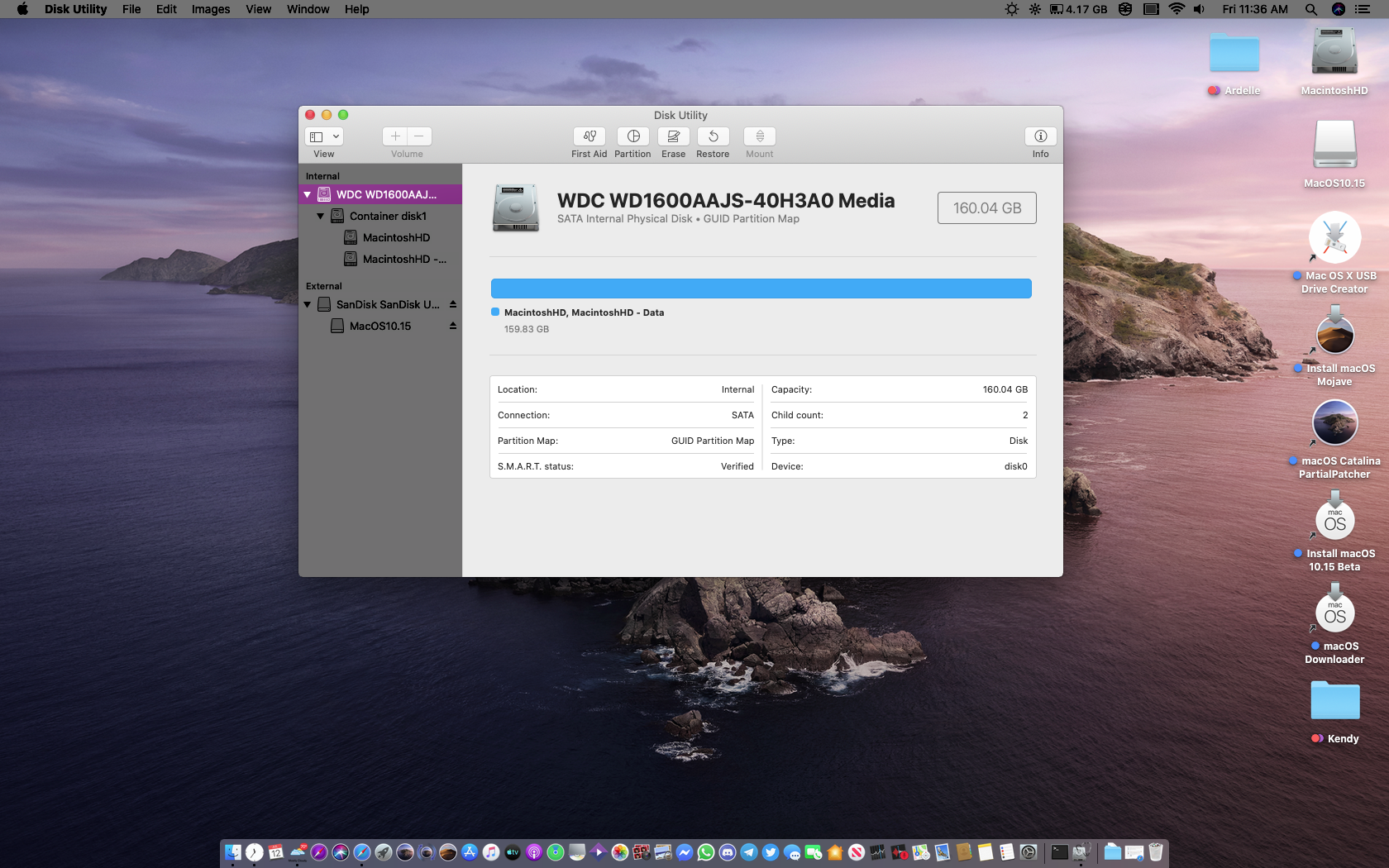Select the MacintoshHD desktop drive icon
Image resolution: width=1389 pixels, height=868 pixels.
tap(1334, 51)
